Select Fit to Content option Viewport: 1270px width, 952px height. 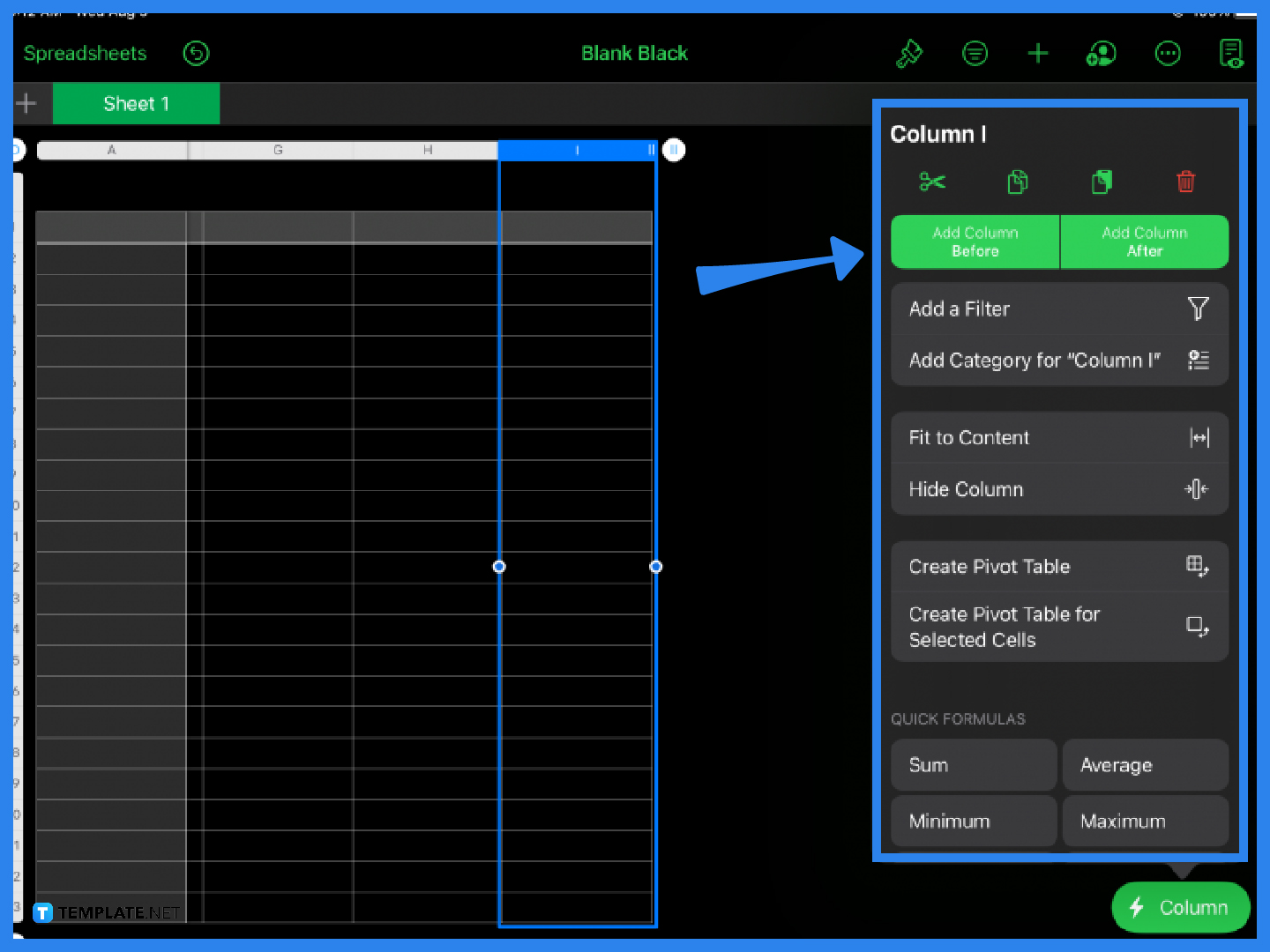pyautogui.click(x=1059, y=438)
